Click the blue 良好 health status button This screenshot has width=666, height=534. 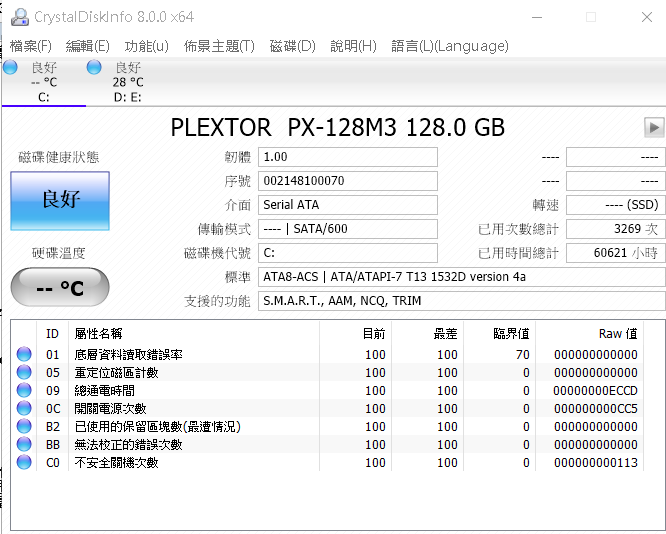pyautogui.click(x=60, y=201)
